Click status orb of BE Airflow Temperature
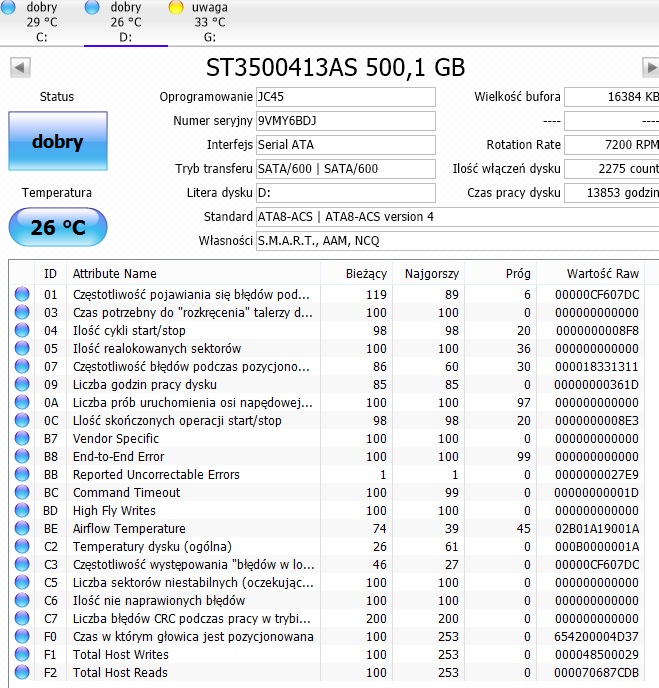 [22, 528]
